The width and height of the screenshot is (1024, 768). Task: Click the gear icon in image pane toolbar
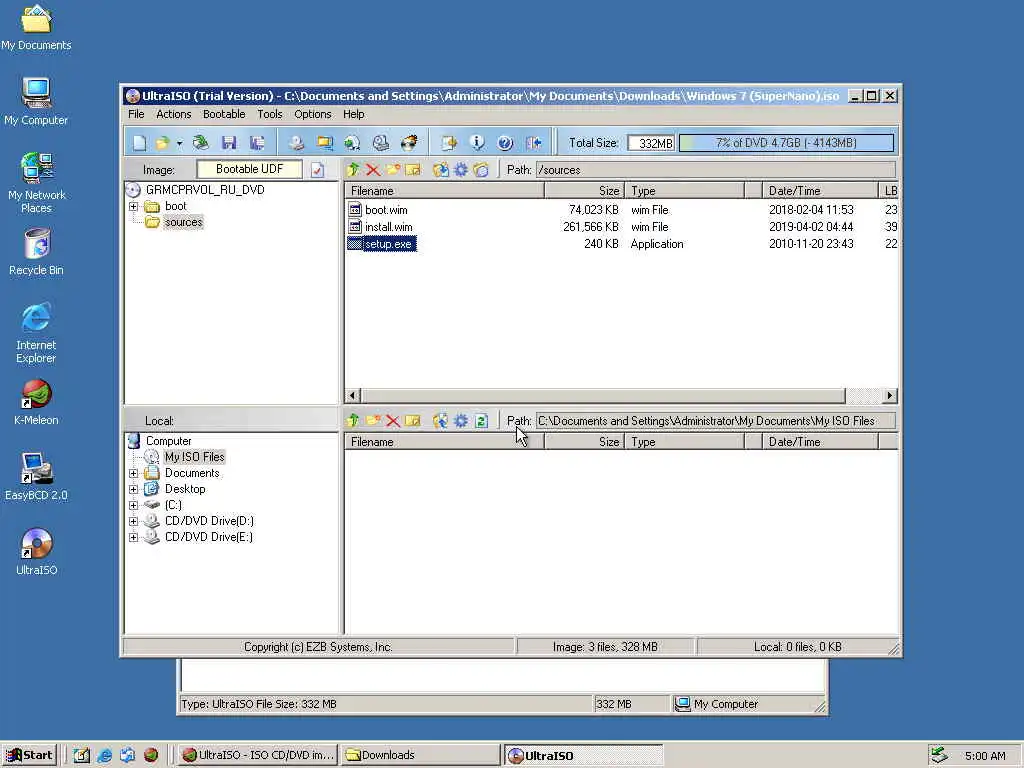pyautogui.click(x=461, y=170)
